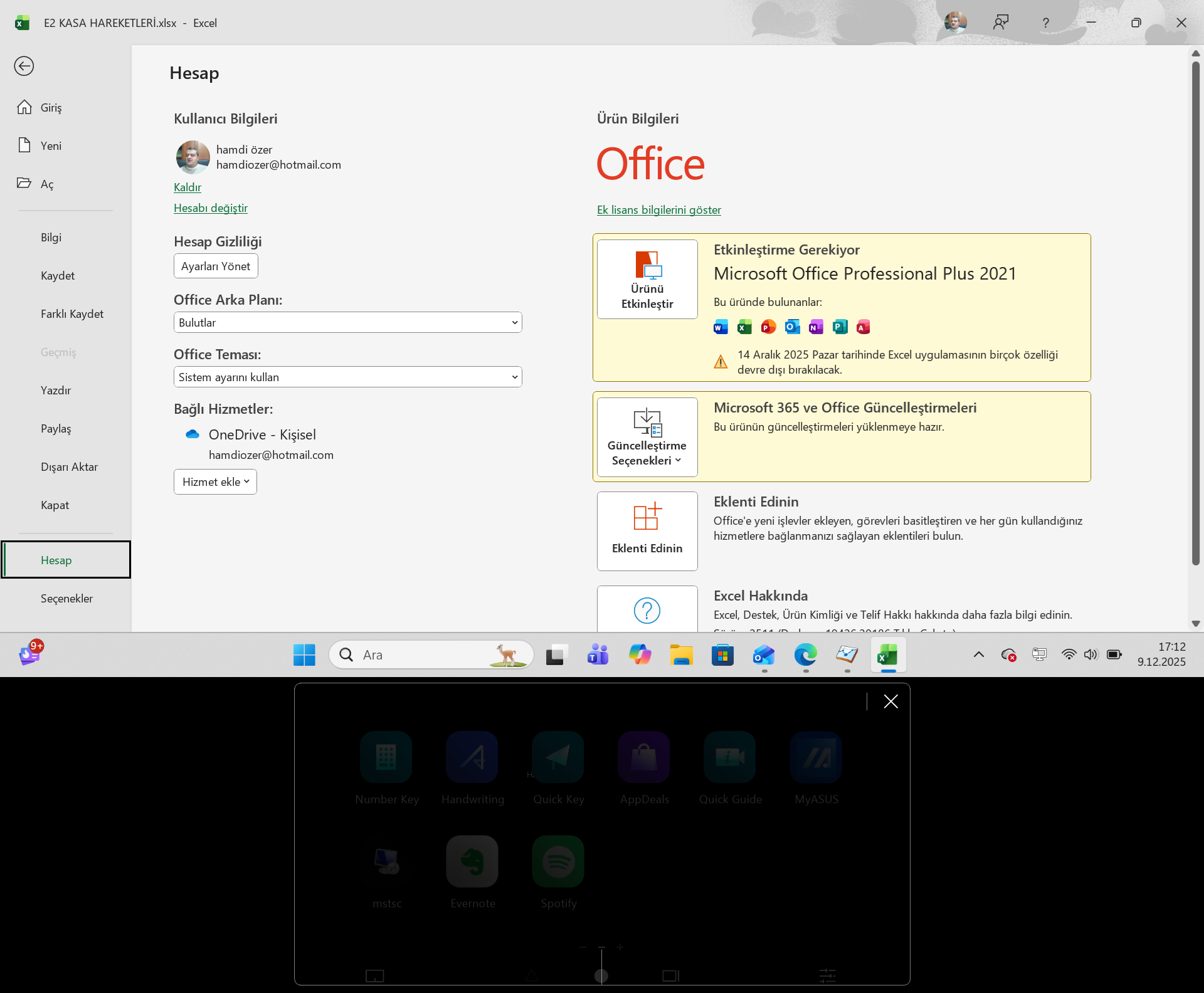1204x993 pixels.
Task: Click the Hesabı değiştir link
Action: pos(211,208)
